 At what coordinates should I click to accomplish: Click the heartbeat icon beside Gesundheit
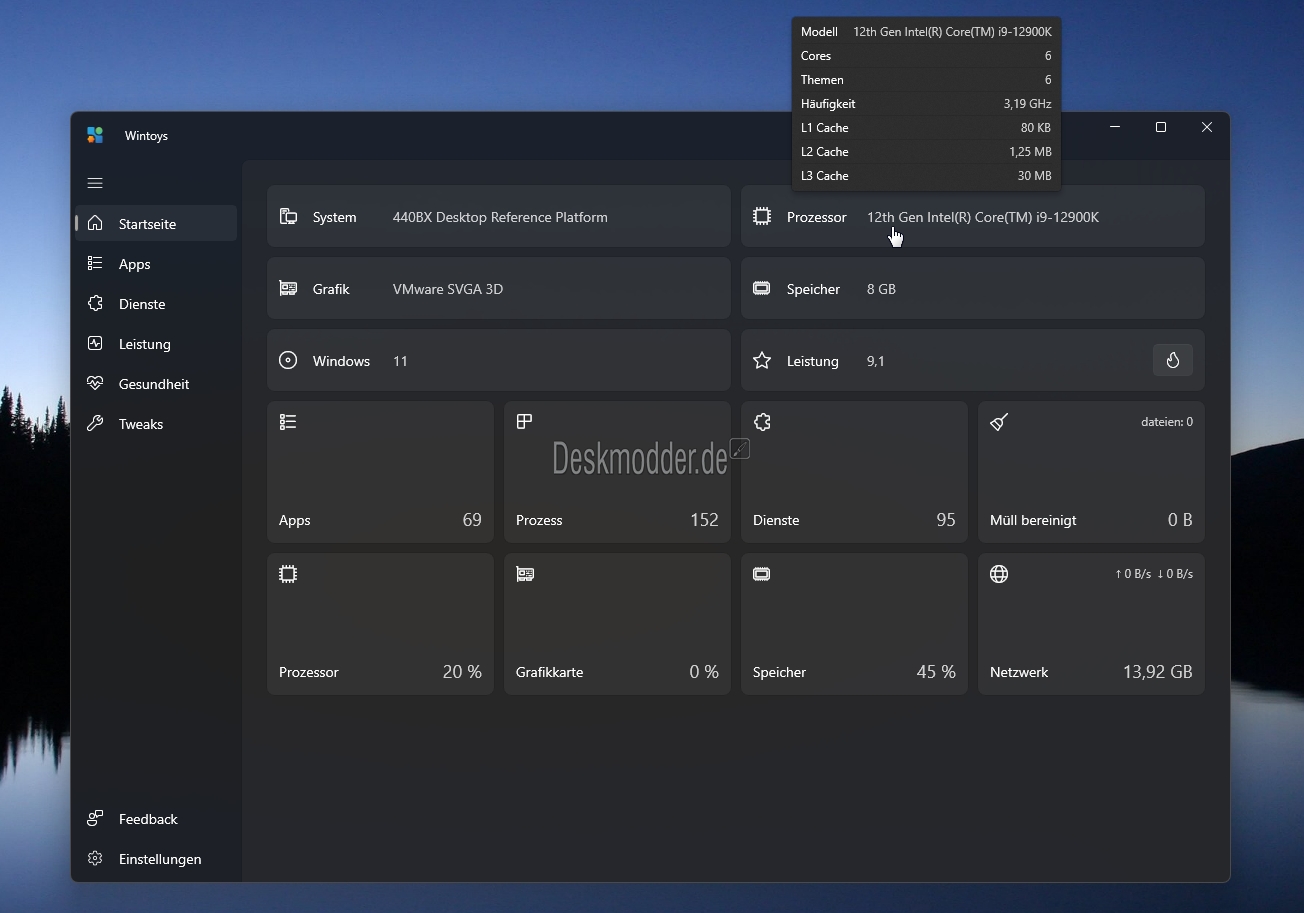tap(95, 383)
